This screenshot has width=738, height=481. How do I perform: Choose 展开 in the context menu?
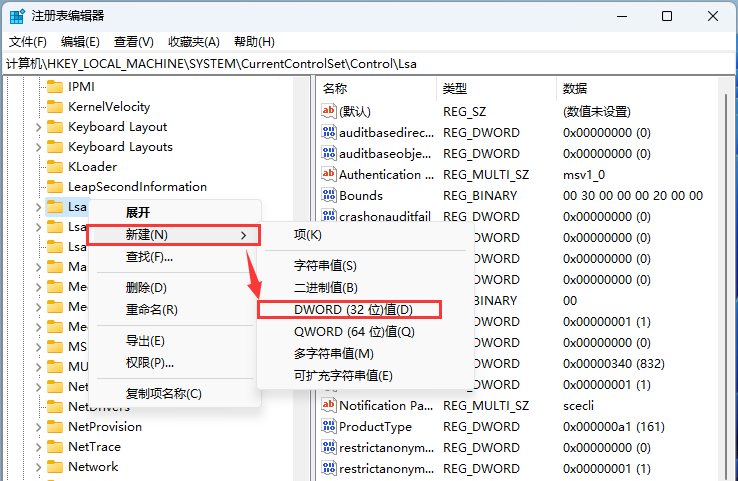coord(175,212)
